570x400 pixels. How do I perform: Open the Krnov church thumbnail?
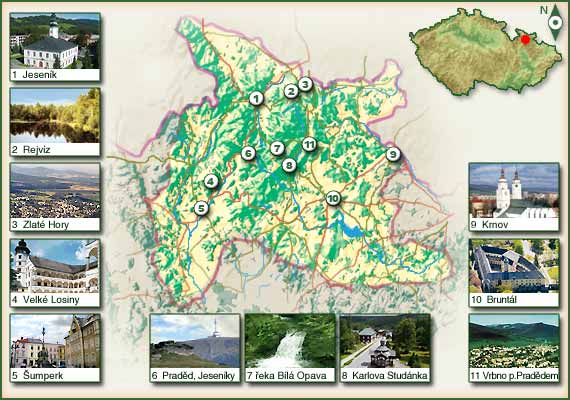[x=514, y=191]
